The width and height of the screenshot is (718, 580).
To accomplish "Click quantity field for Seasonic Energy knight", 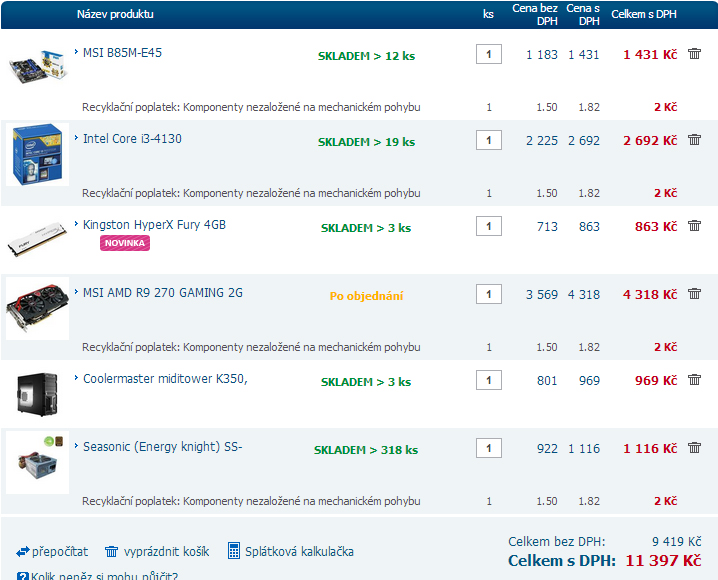I will [x=489, y=448].
